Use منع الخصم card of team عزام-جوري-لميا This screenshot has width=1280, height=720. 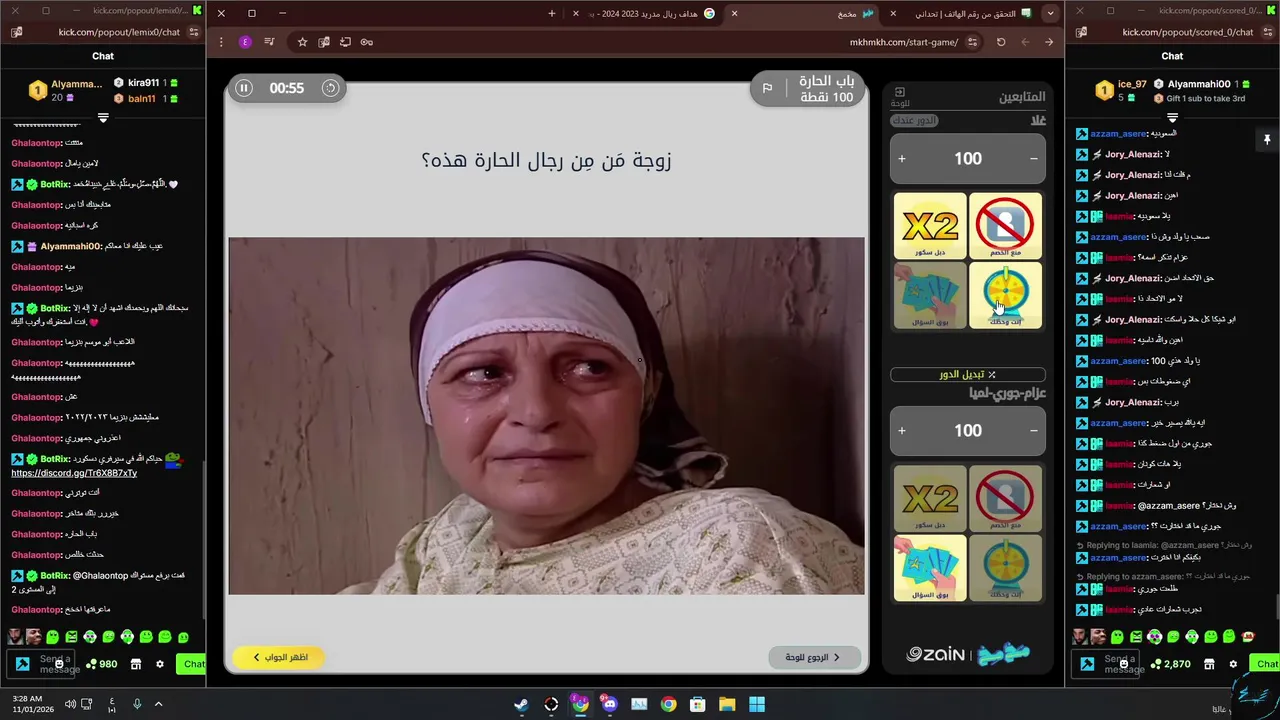(x=1005, y=498)
